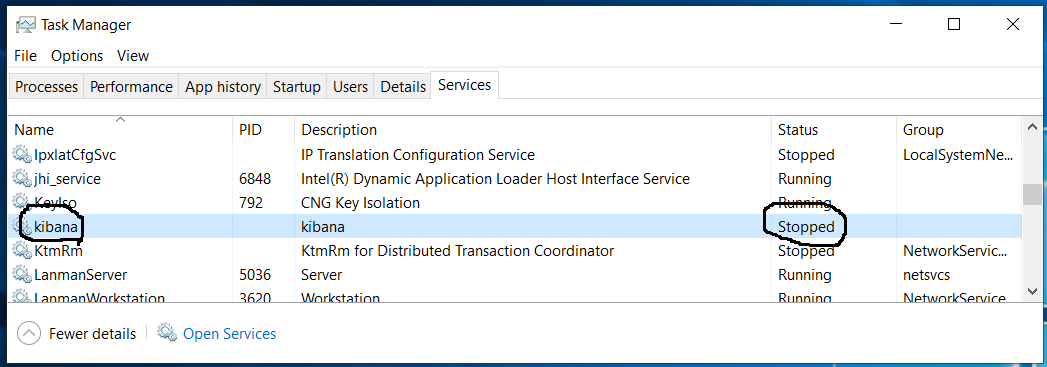Select the kibana service name

tap(56, 227)
